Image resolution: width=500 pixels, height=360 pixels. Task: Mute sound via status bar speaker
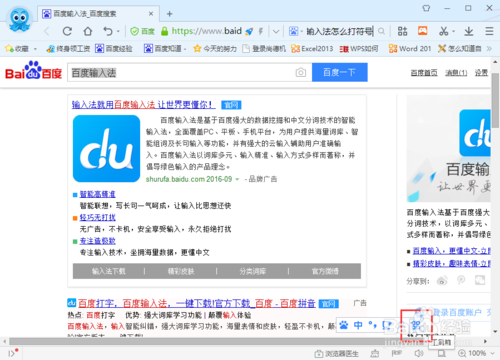pyautogui.click(x=419, y=353)
